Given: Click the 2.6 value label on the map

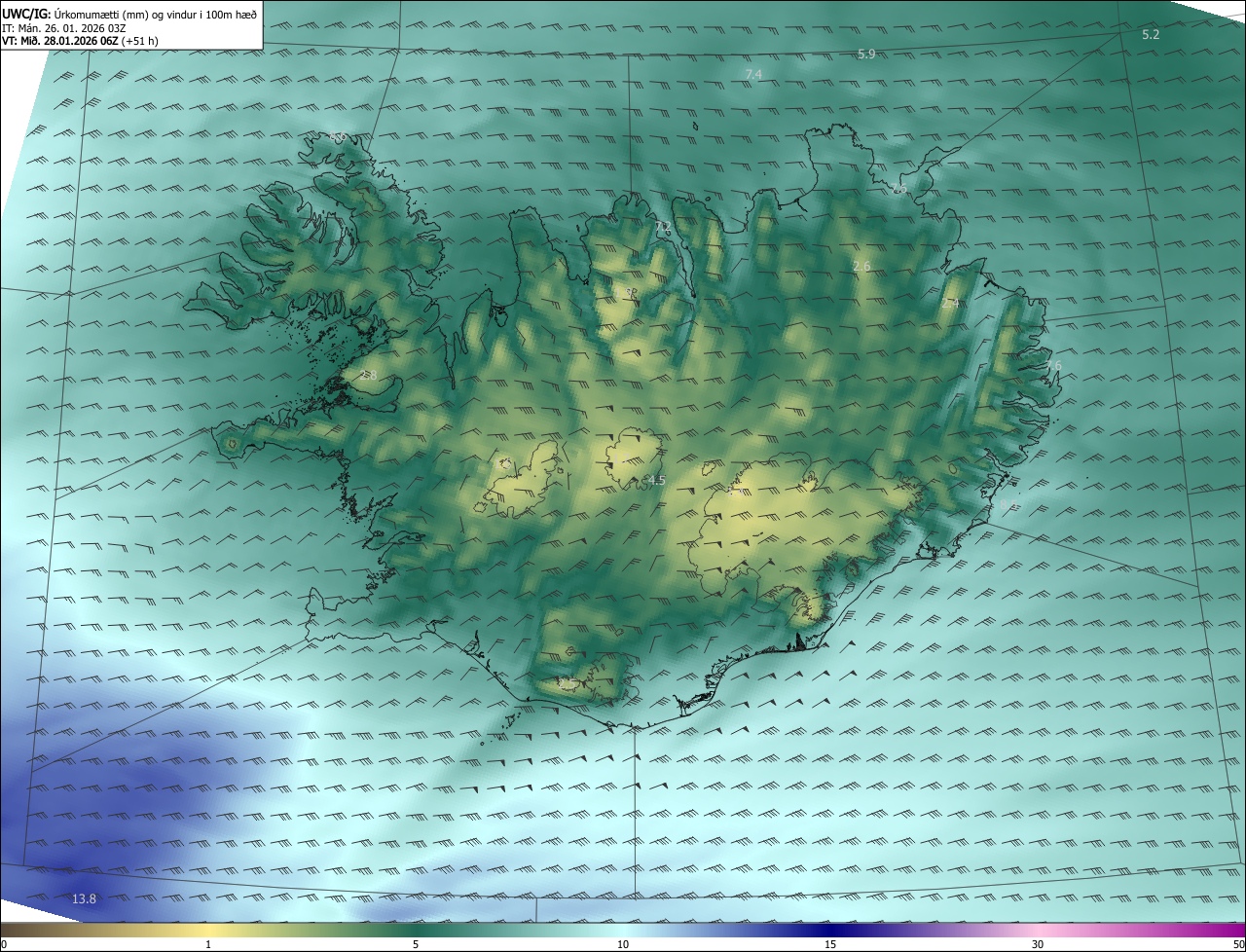Looking at the screenshot, I should tap(861, 266).
